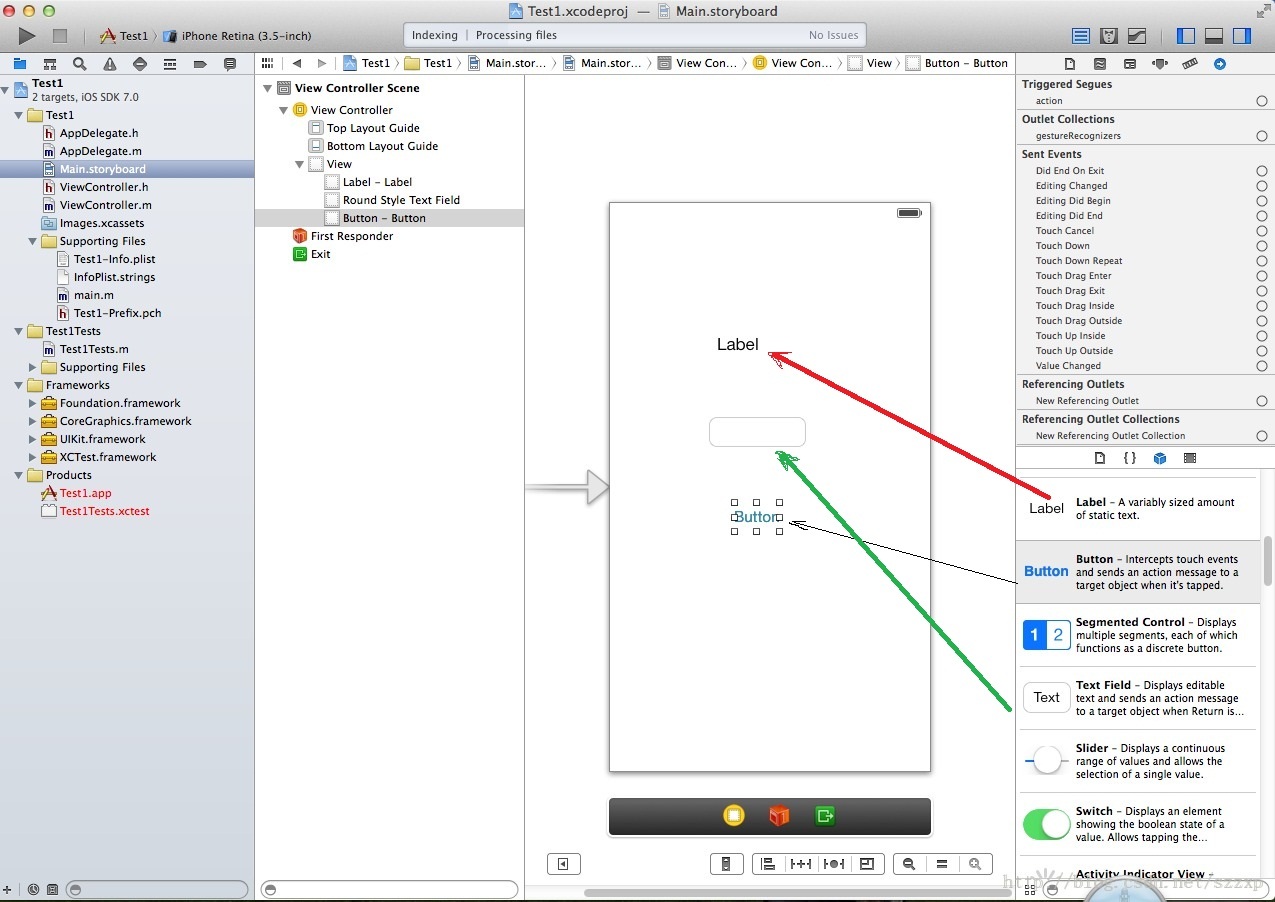
Task: Zoom in the storyboard canvas
Action: coord(975,864)
